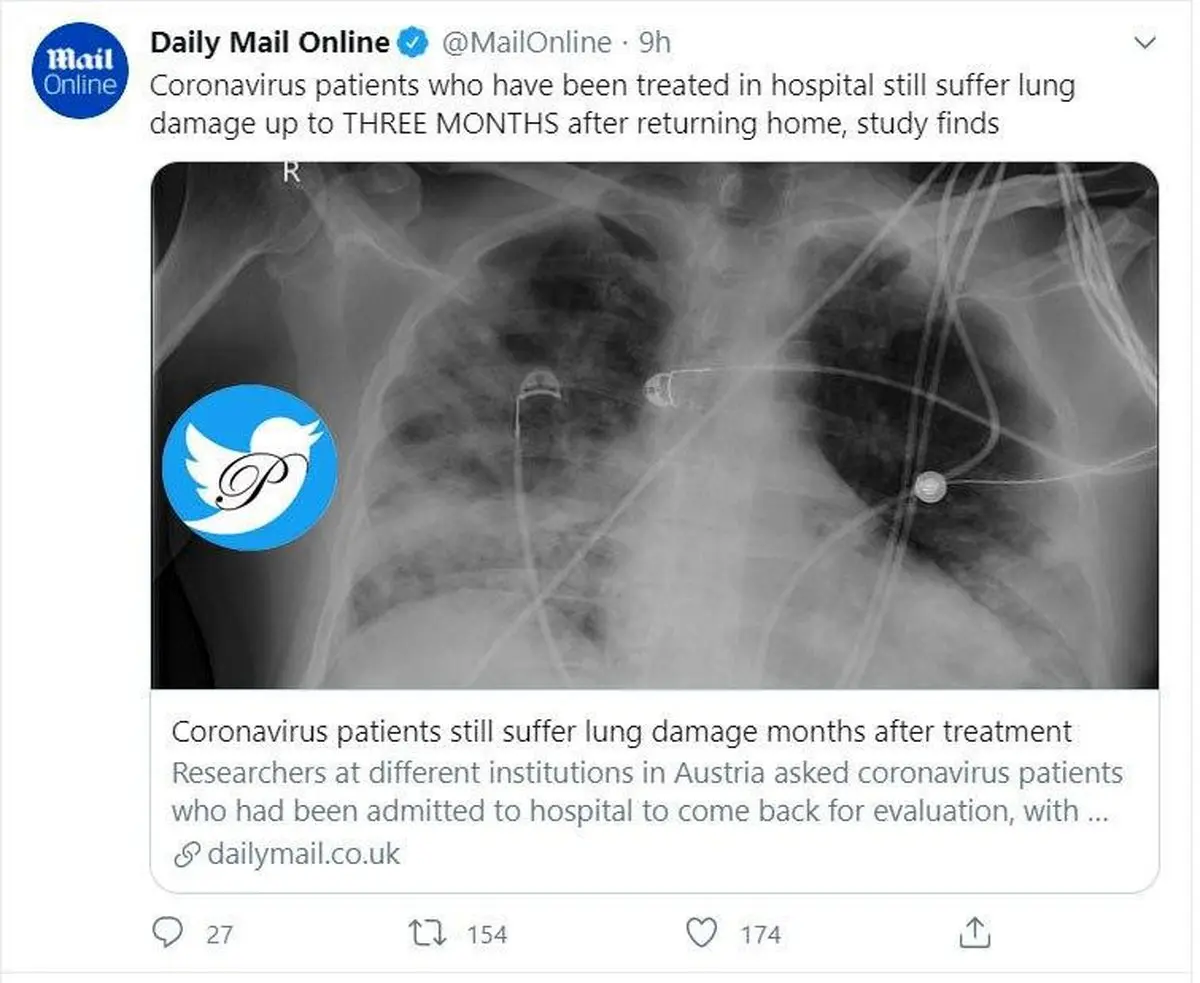
Task: Click the 9h tweet timestamp
Action: (x=655, y=43)
